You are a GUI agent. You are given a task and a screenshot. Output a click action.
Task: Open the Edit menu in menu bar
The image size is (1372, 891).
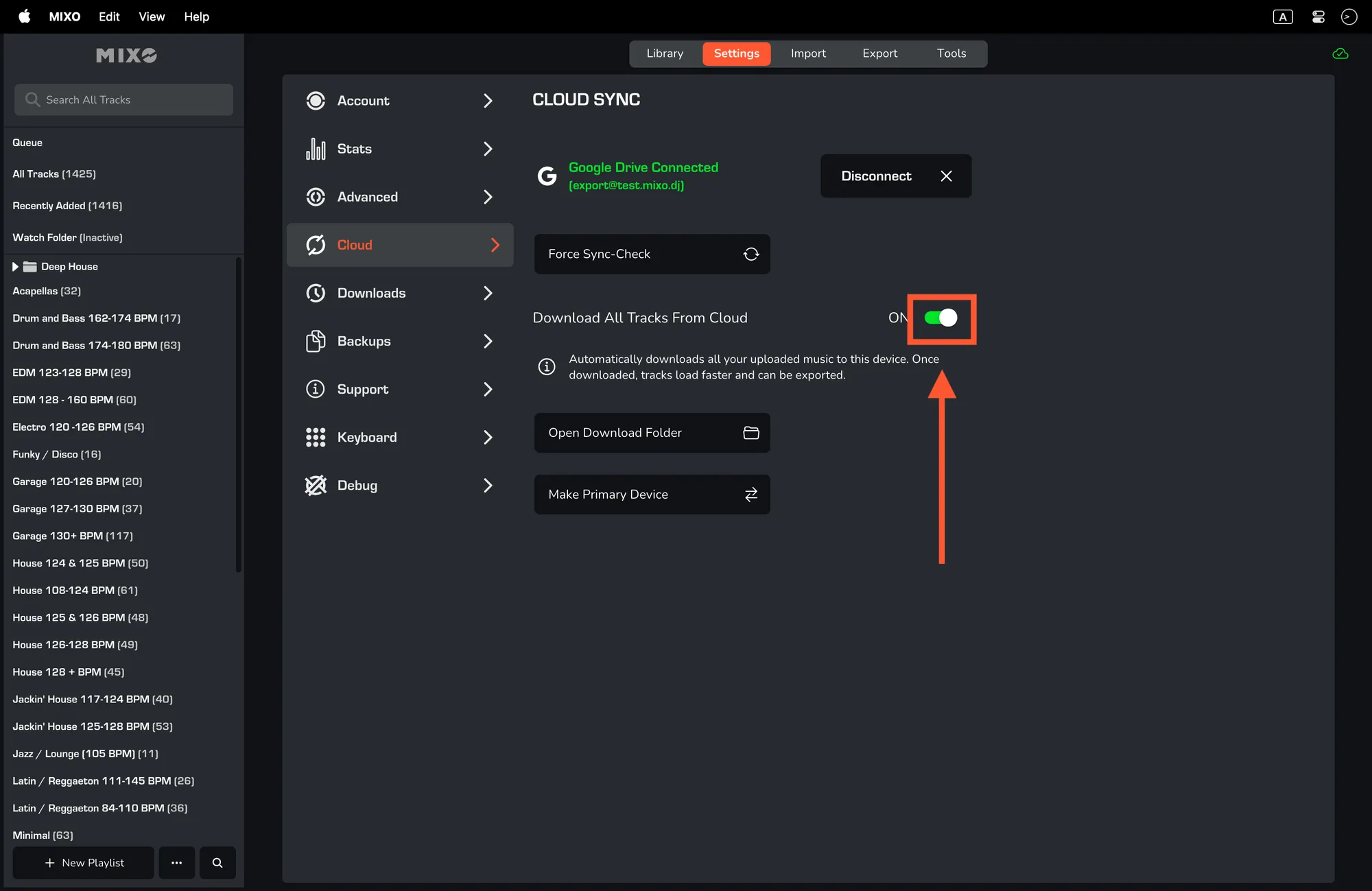(109, 16)
